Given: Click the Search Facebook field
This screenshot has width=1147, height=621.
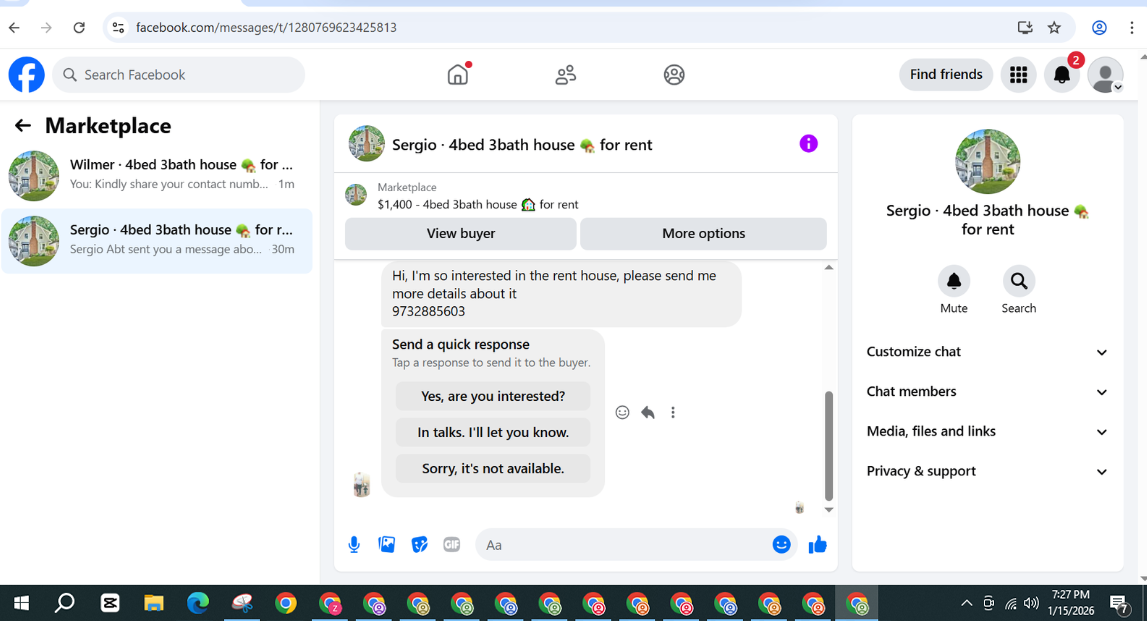Looking at the screenshot, I should 178,75.
